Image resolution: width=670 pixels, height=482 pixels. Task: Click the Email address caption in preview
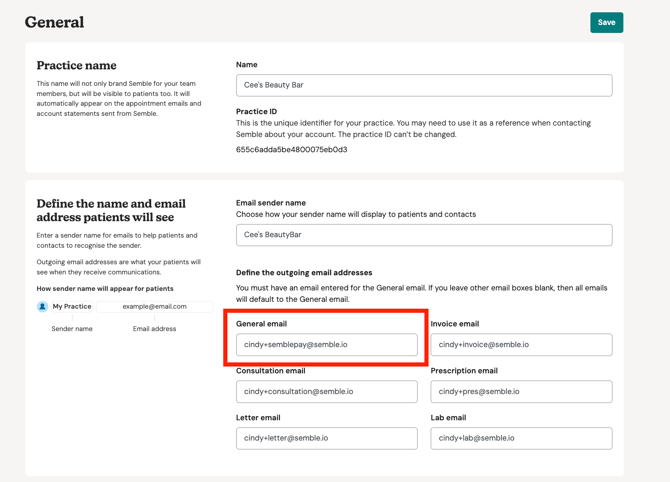(154, 329)
